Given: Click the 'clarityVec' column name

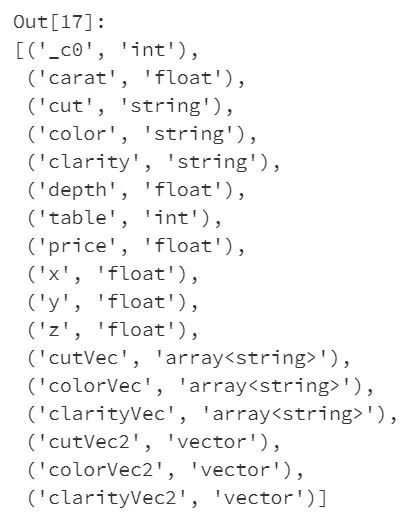Looking at the screenshot, I should click(107, 415).
